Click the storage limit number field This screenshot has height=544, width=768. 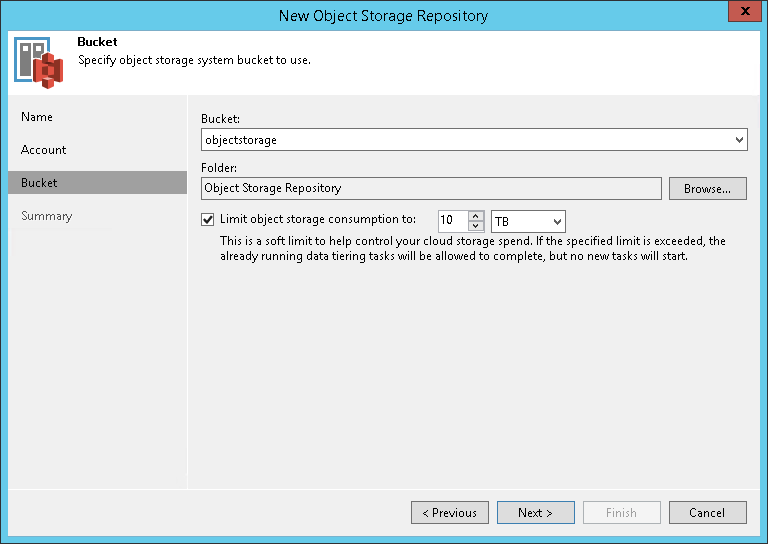tap(453, 221)
